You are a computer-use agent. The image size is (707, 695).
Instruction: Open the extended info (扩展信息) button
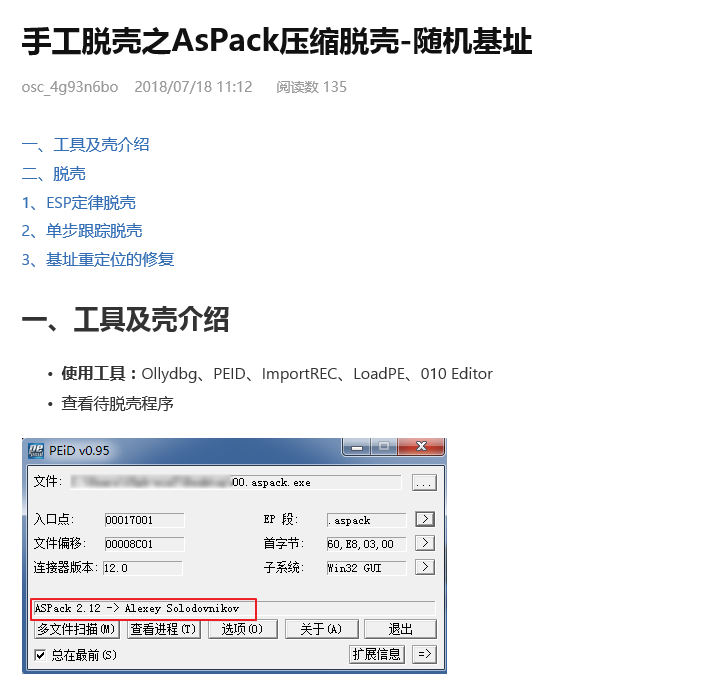click(377, 654)
